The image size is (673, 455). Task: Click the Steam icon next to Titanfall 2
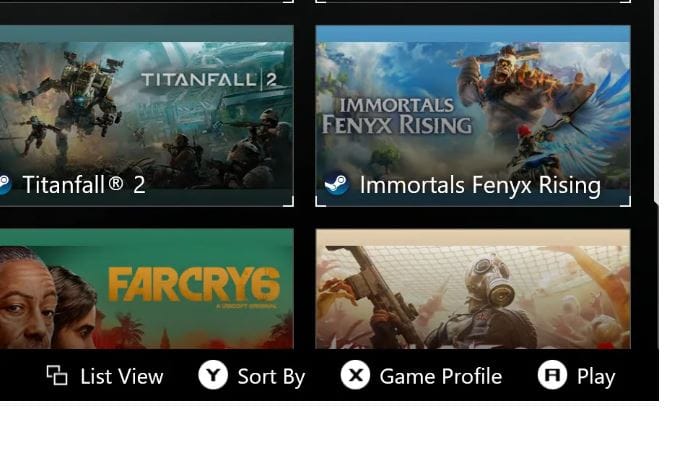click(3, 185)
